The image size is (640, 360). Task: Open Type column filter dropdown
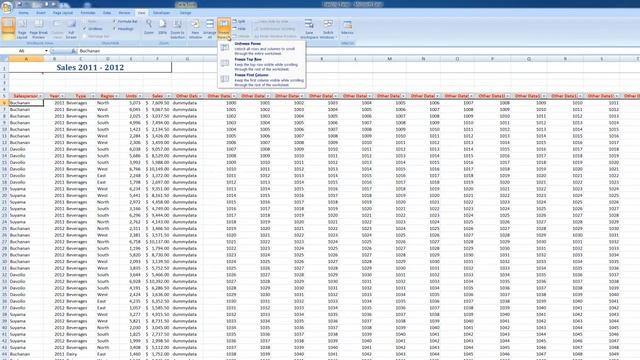(93, 96)
